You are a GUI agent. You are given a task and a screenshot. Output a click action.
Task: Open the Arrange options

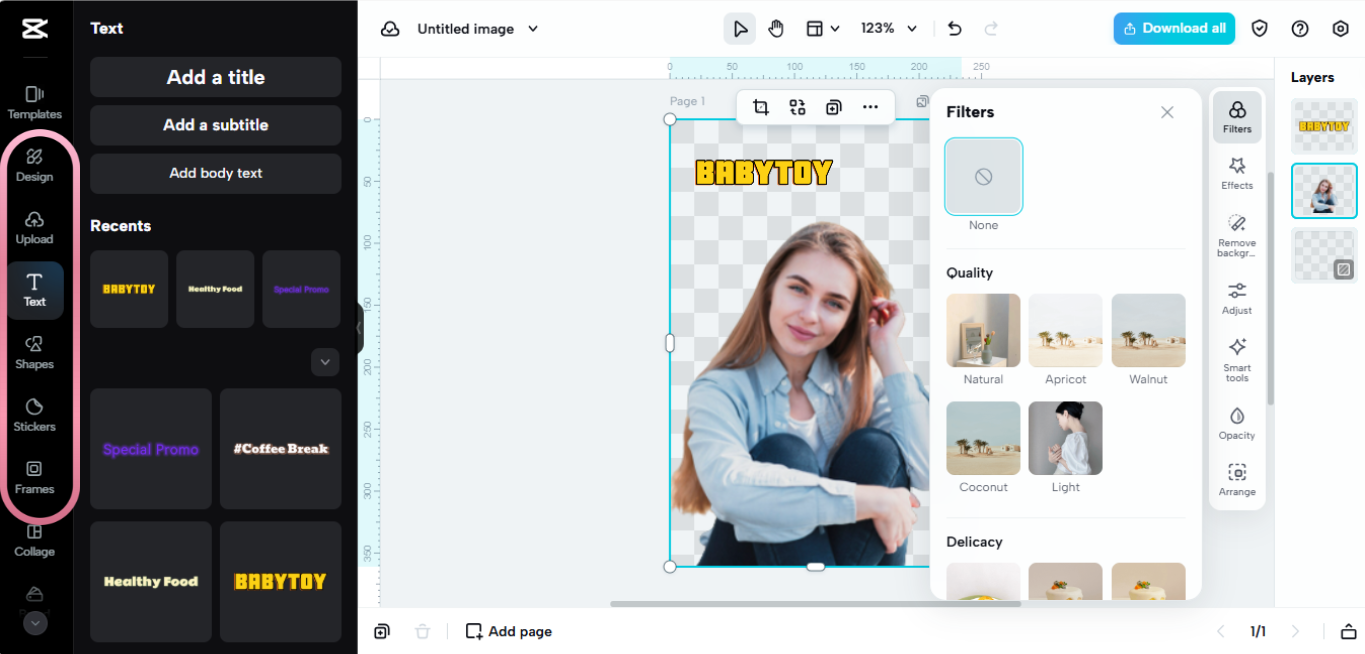[1237, 479]
